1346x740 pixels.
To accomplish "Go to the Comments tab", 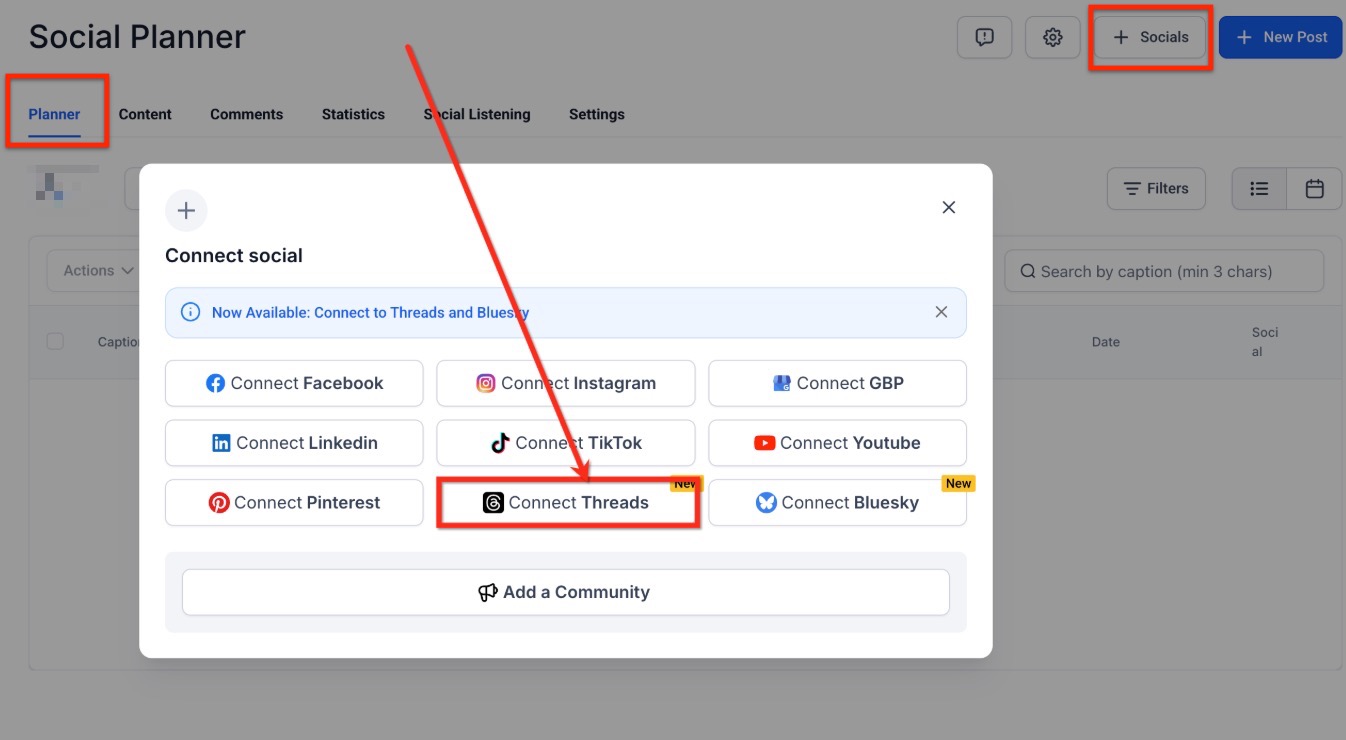I will (x=246, y=114).
